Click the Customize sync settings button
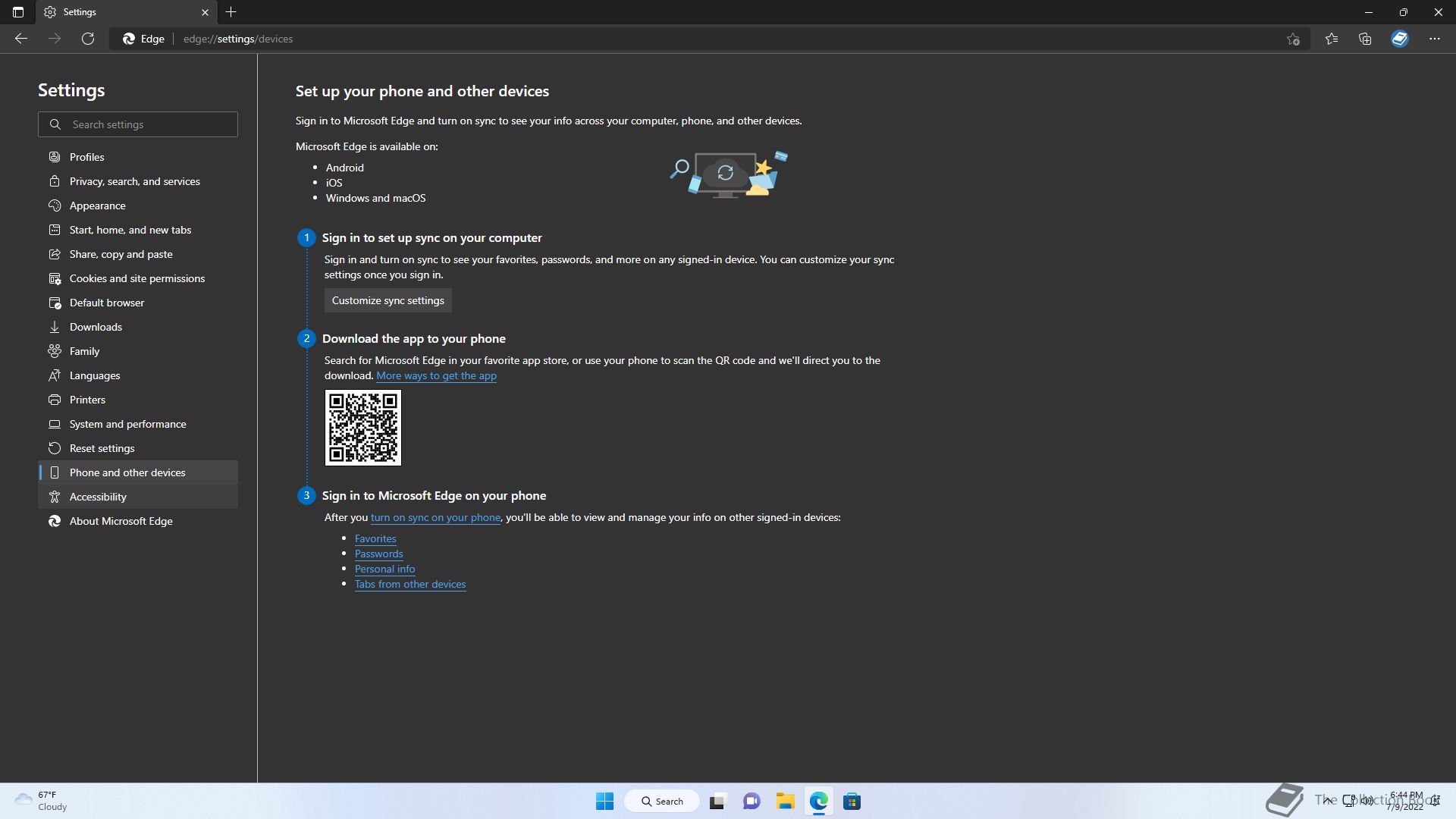The width and height of the screenshot is (1456, 819). pos(388,300)
